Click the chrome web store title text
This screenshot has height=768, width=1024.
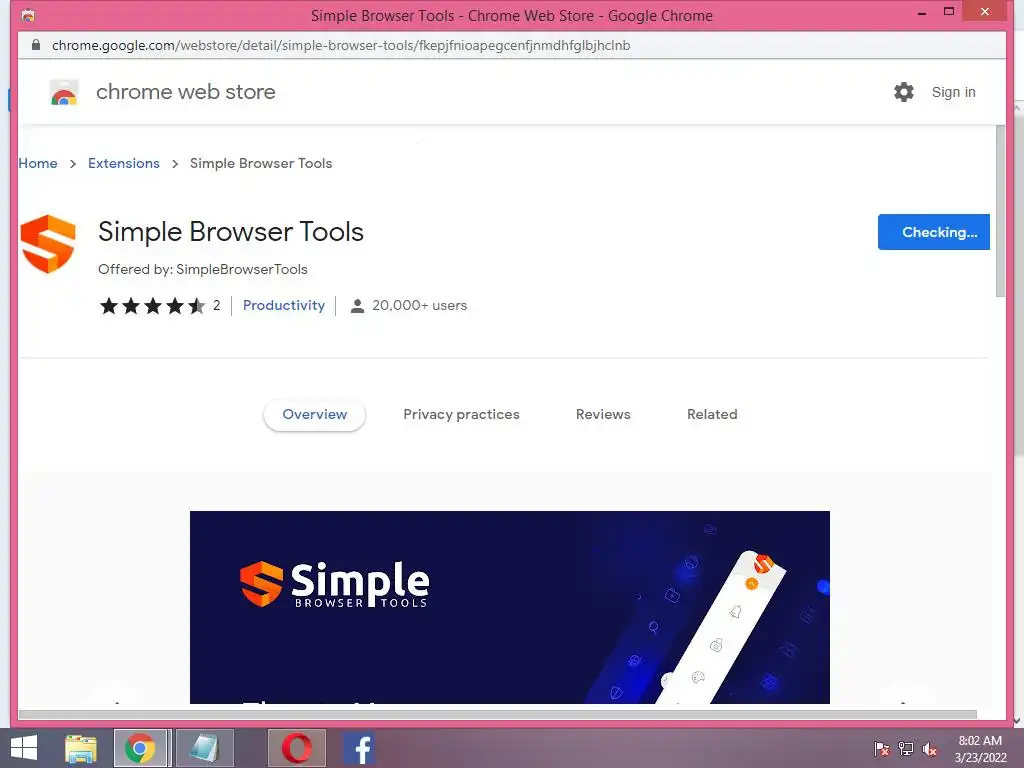(185, 92)
